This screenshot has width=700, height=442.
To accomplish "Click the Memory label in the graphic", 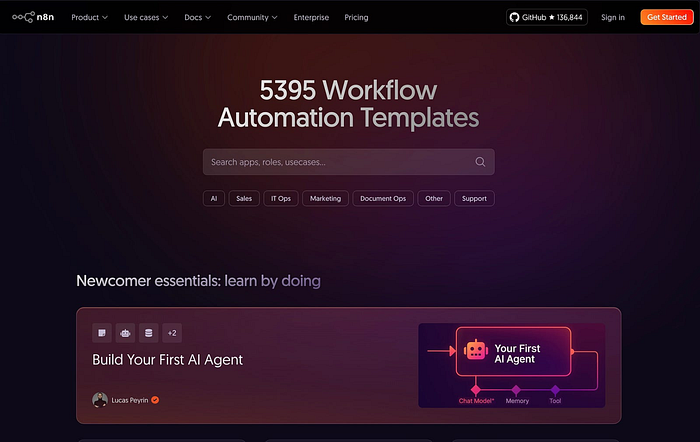I will click(x=517, y=401).
